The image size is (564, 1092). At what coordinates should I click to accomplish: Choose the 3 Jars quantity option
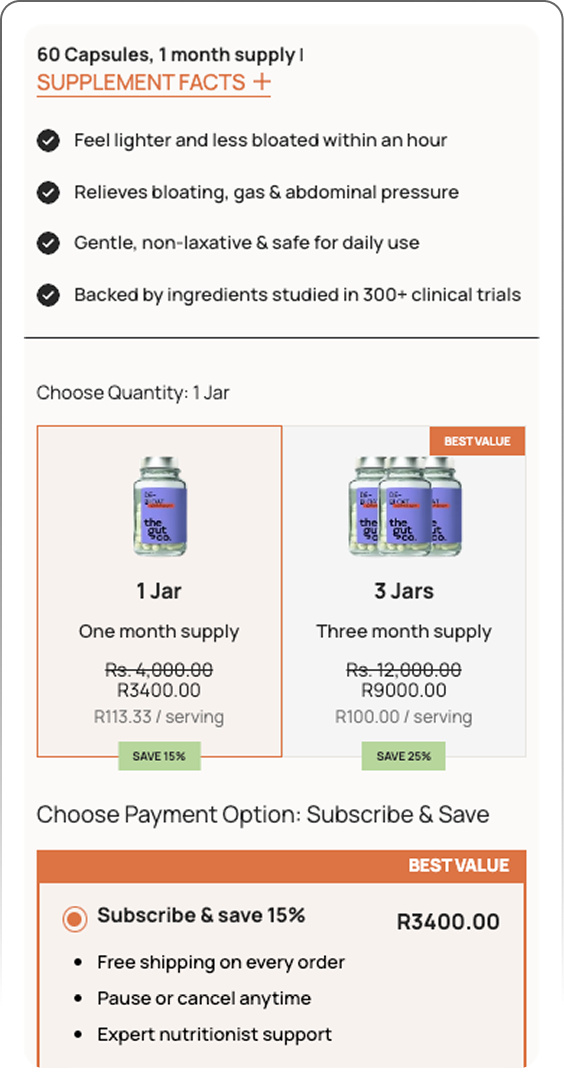404,591
